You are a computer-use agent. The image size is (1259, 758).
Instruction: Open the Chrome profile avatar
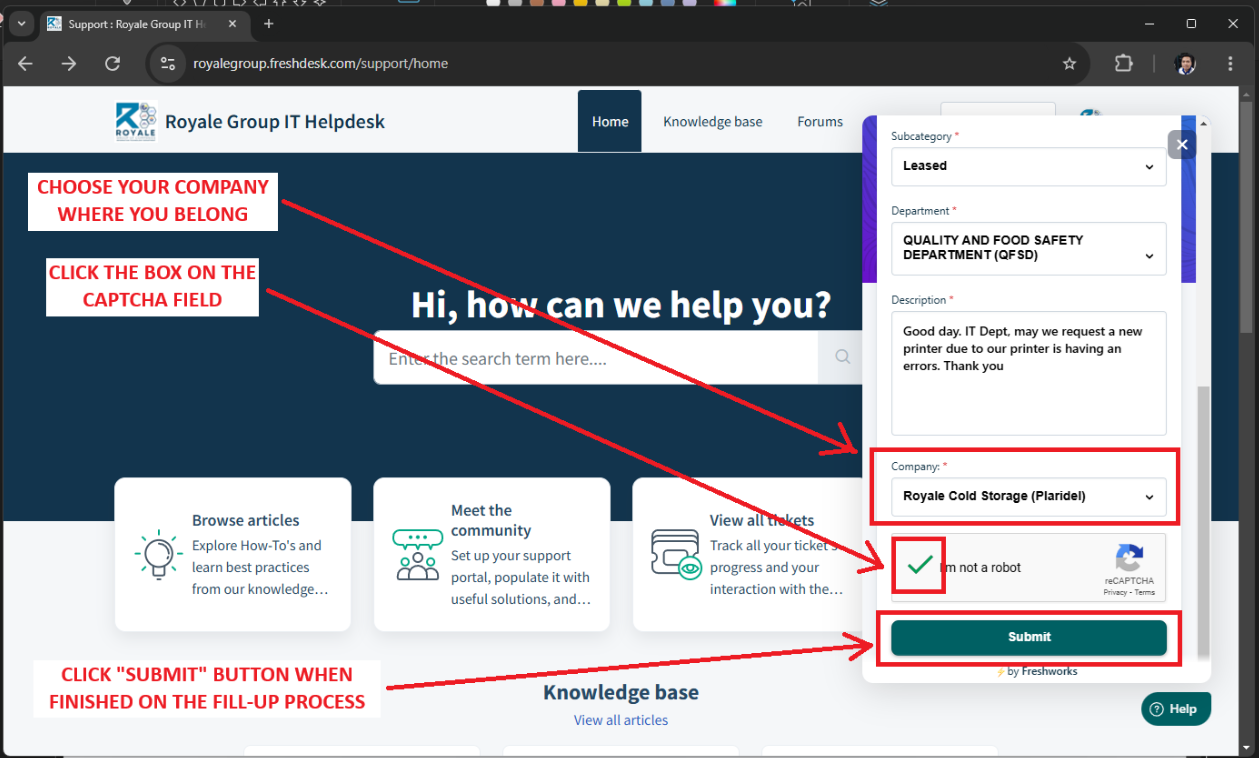[1185, 63]
